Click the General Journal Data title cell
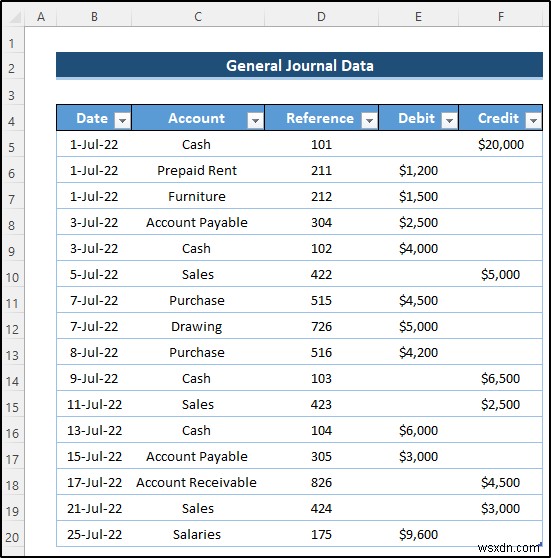 click(299, 65)
